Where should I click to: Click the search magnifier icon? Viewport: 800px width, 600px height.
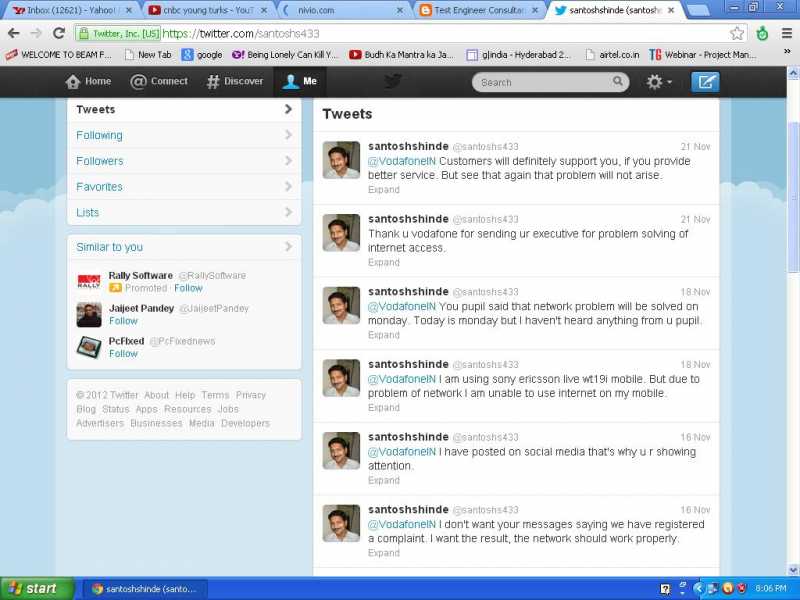(x=619, y=82)
